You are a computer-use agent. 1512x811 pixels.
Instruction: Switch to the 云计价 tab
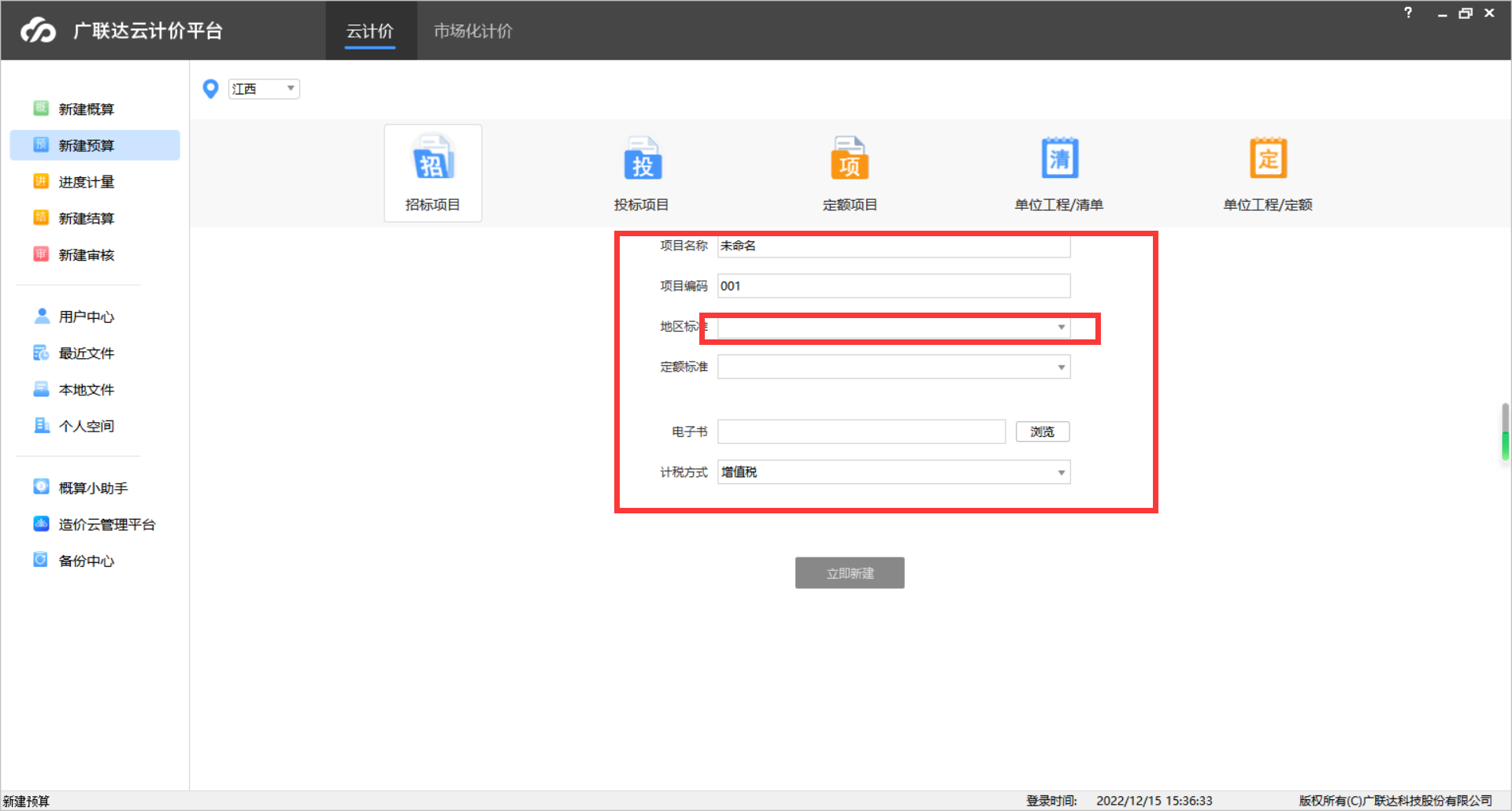[x=370, y=31]
